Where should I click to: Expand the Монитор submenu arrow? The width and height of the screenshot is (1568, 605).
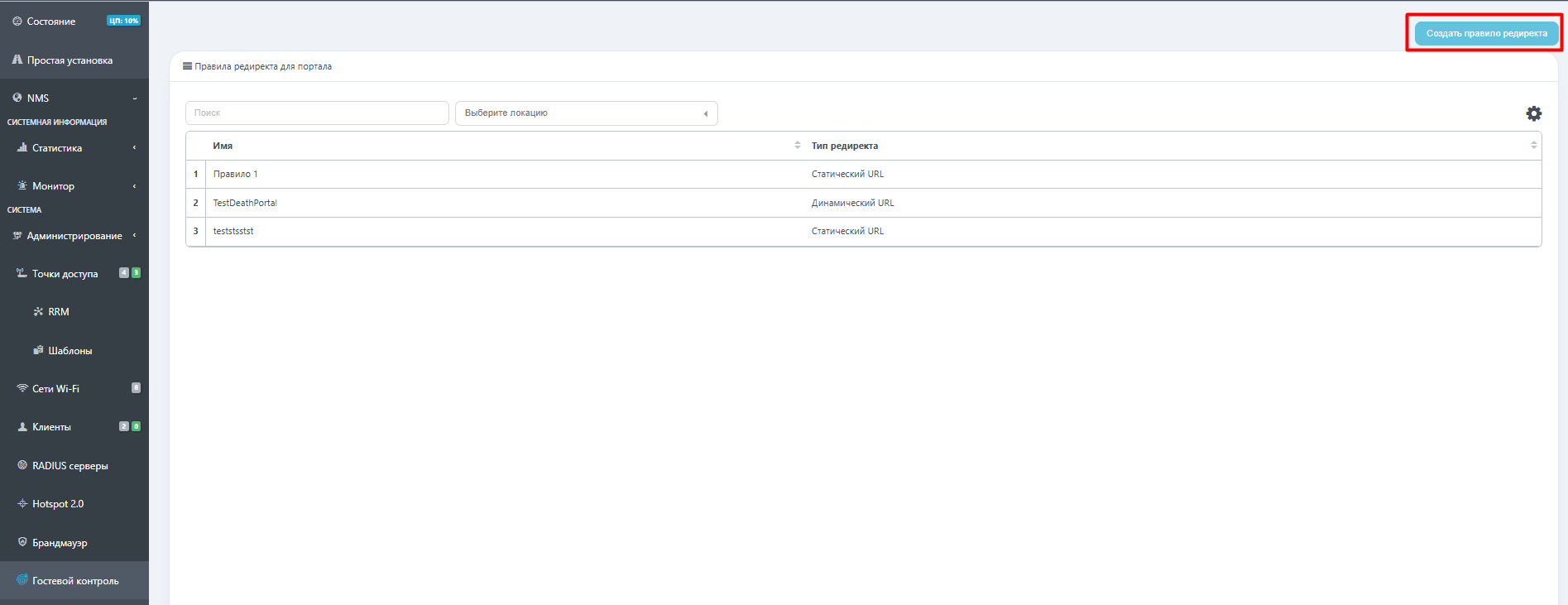[x=135, y=185]
